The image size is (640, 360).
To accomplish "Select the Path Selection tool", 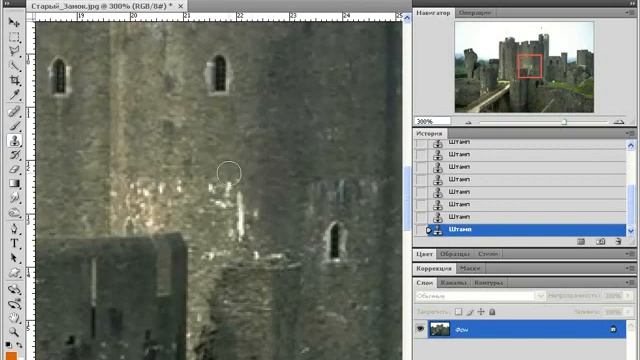I will click(14, 258).
